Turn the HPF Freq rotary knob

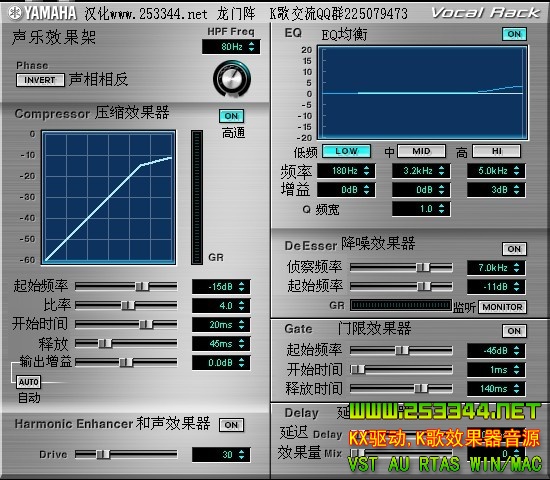pos(232,78)
